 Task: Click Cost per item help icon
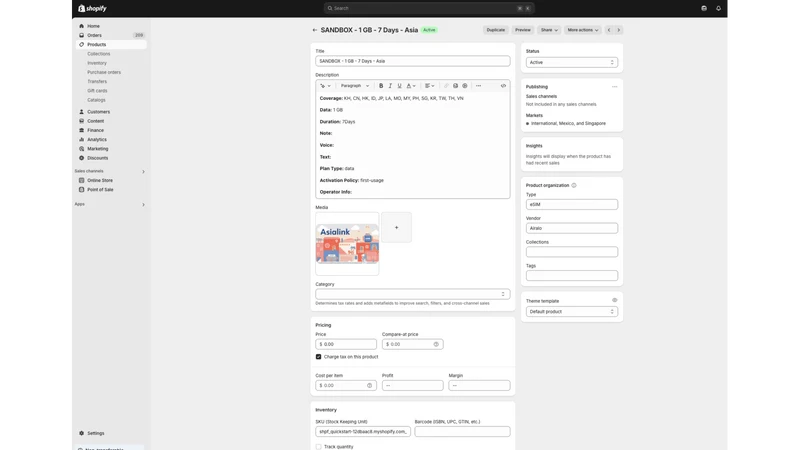(x=369, y=386)
